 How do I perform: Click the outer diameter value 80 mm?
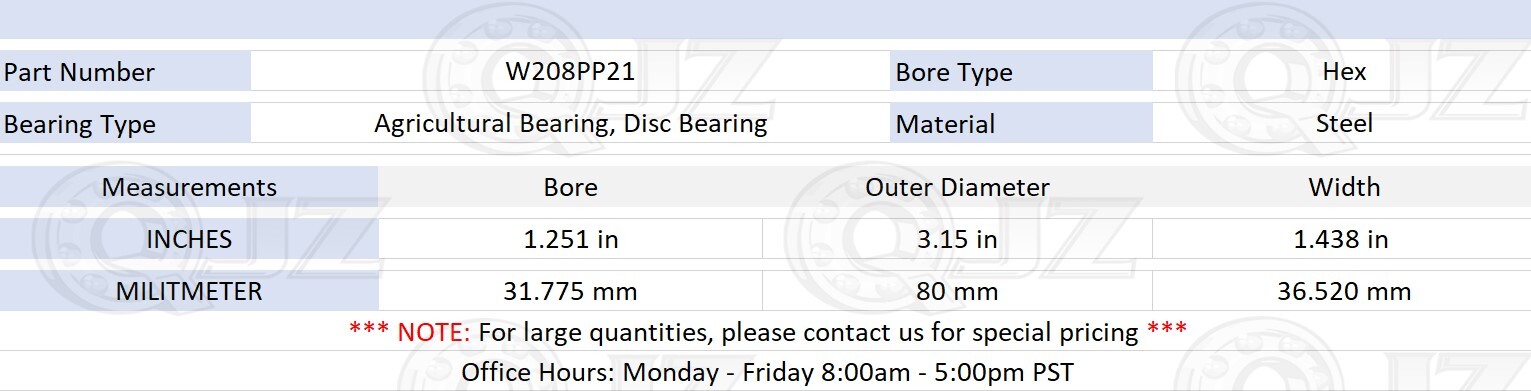click(x=957, y=291)
